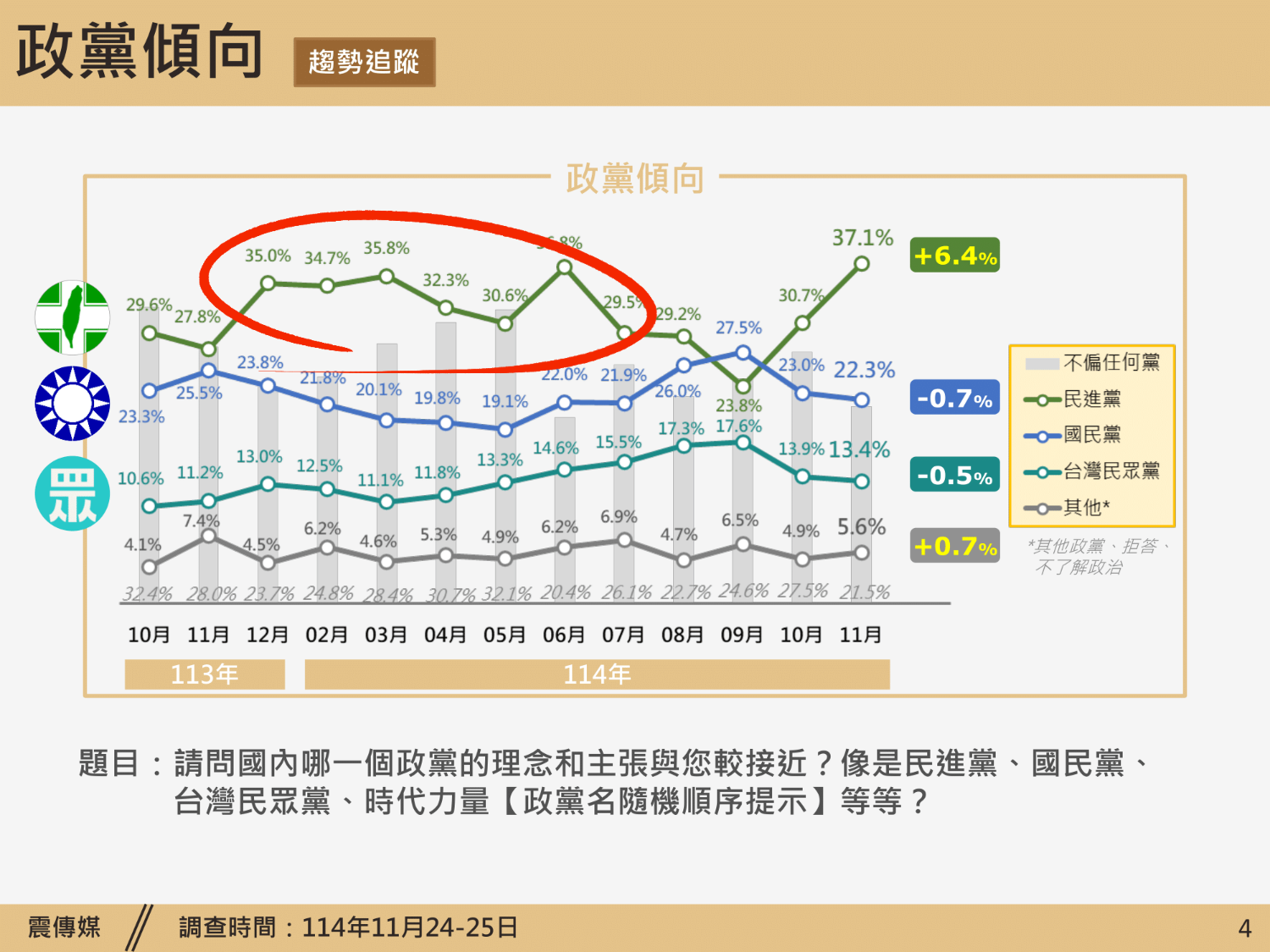Viewport: 1270px width, 952px height.
Task: Click the green +6.4% change badge
Action: (x=954, y=256)
